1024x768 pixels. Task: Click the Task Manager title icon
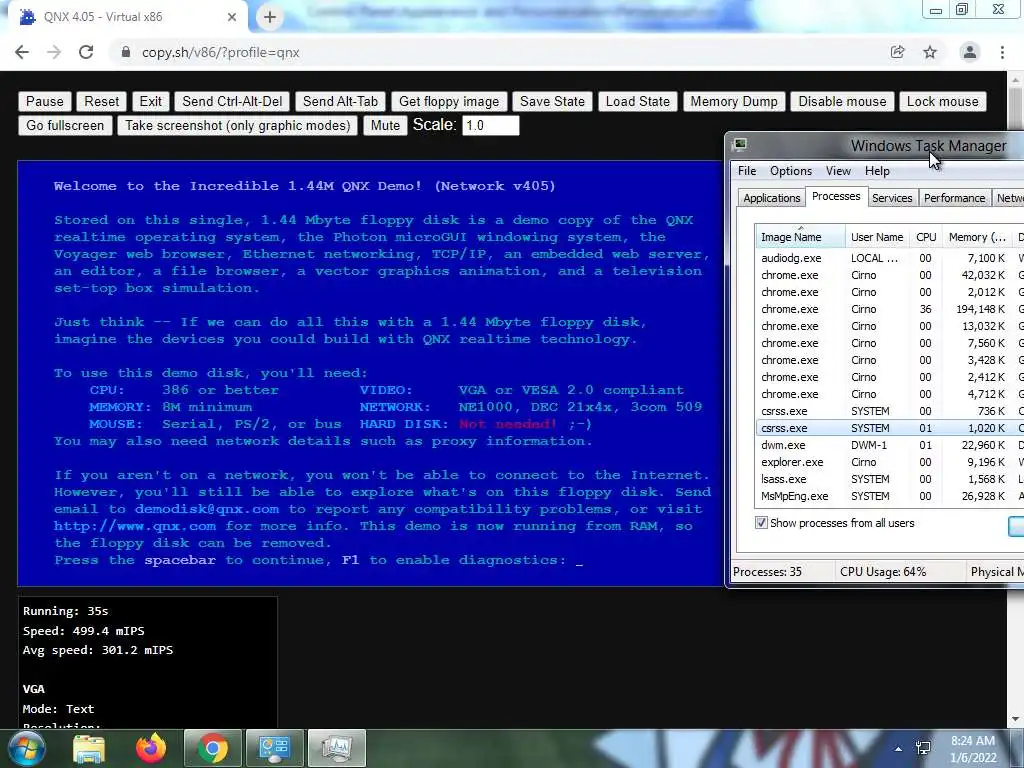740,145
